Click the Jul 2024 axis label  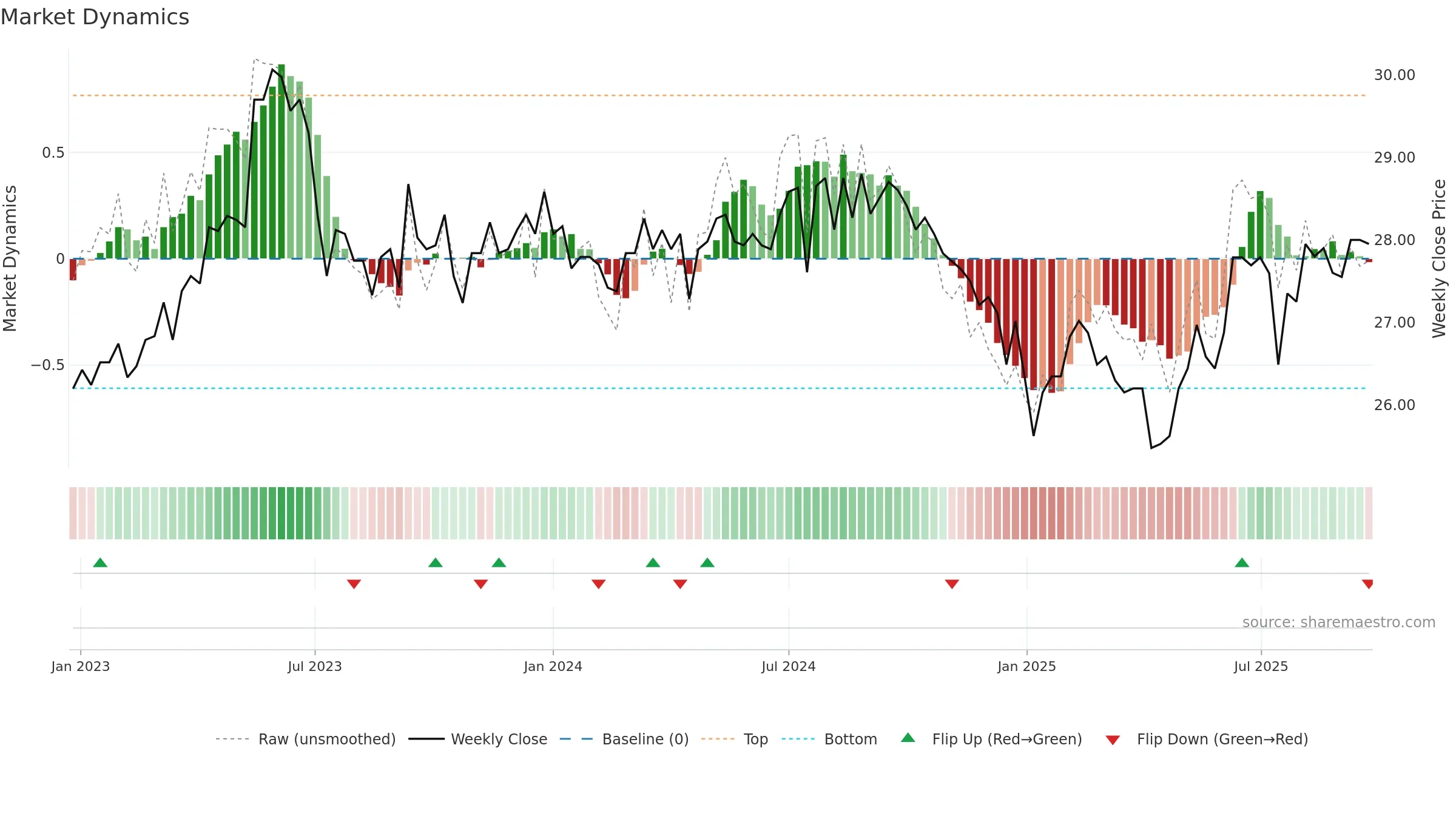coord(789,666)
